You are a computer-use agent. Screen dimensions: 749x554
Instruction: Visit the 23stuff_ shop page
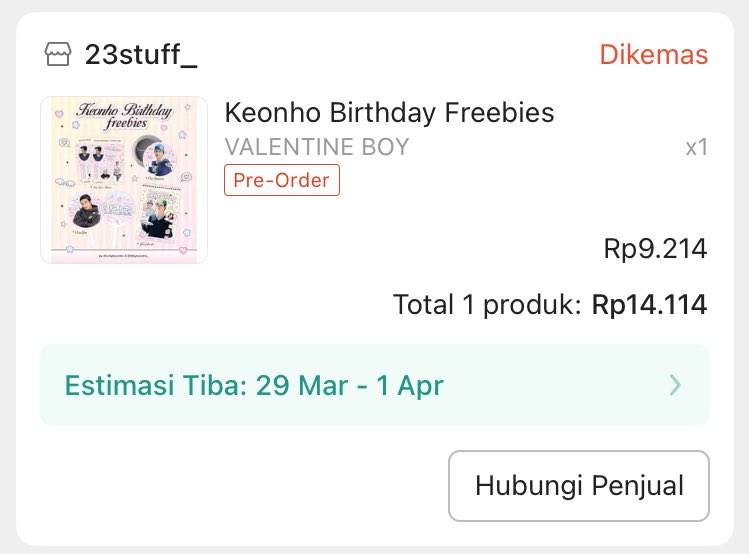click(x=141, y=54)
